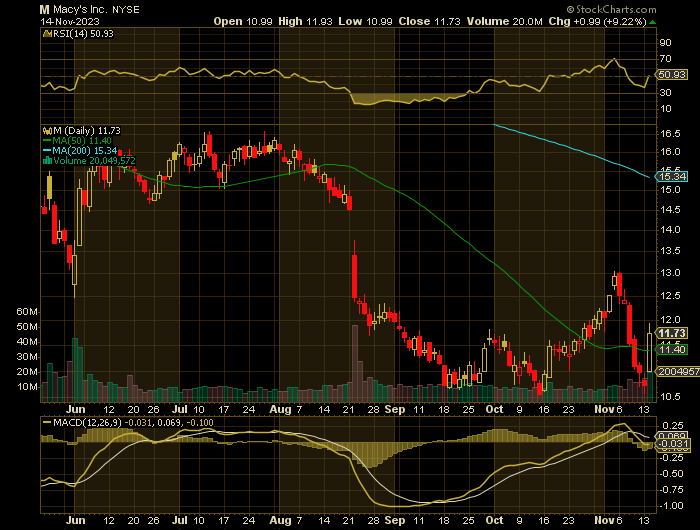Click the NYSE exchange label

(x=127, y=9)
